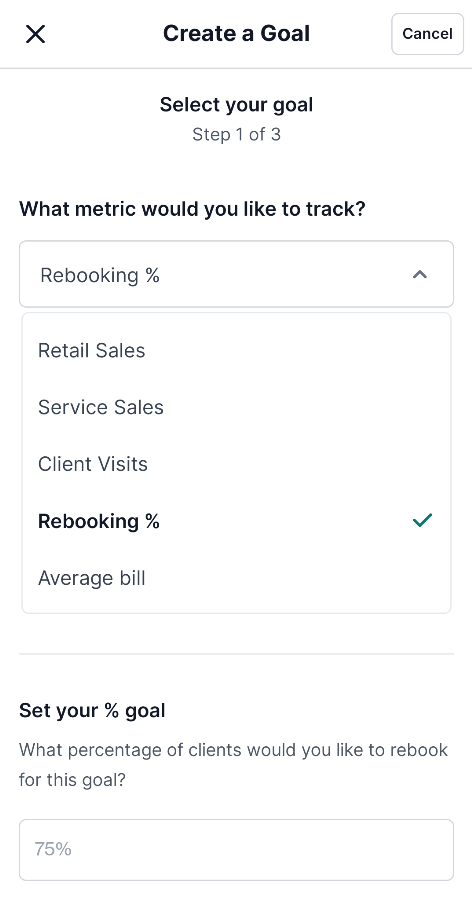
Task: Click the green checkmark beside Rebooking %
Action: click(x=422, y=520)
